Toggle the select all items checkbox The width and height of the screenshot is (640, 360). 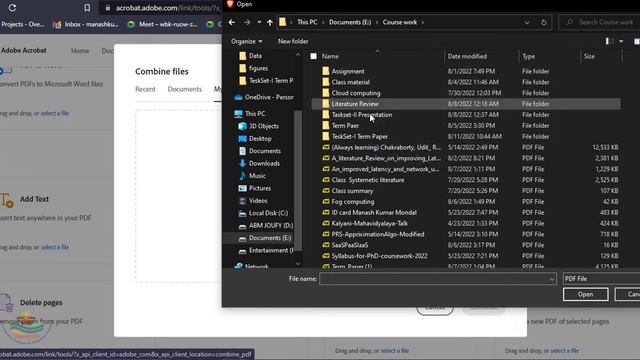[313, 56]
